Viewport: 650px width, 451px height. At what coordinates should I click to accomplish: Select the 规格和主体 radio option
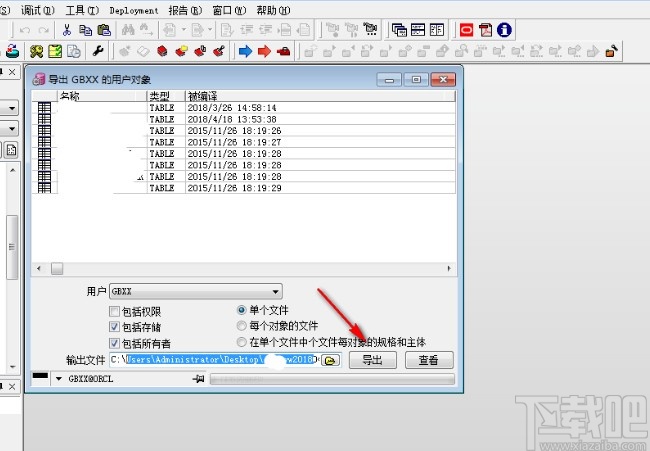pyautogui.click(x=241, y=342)
